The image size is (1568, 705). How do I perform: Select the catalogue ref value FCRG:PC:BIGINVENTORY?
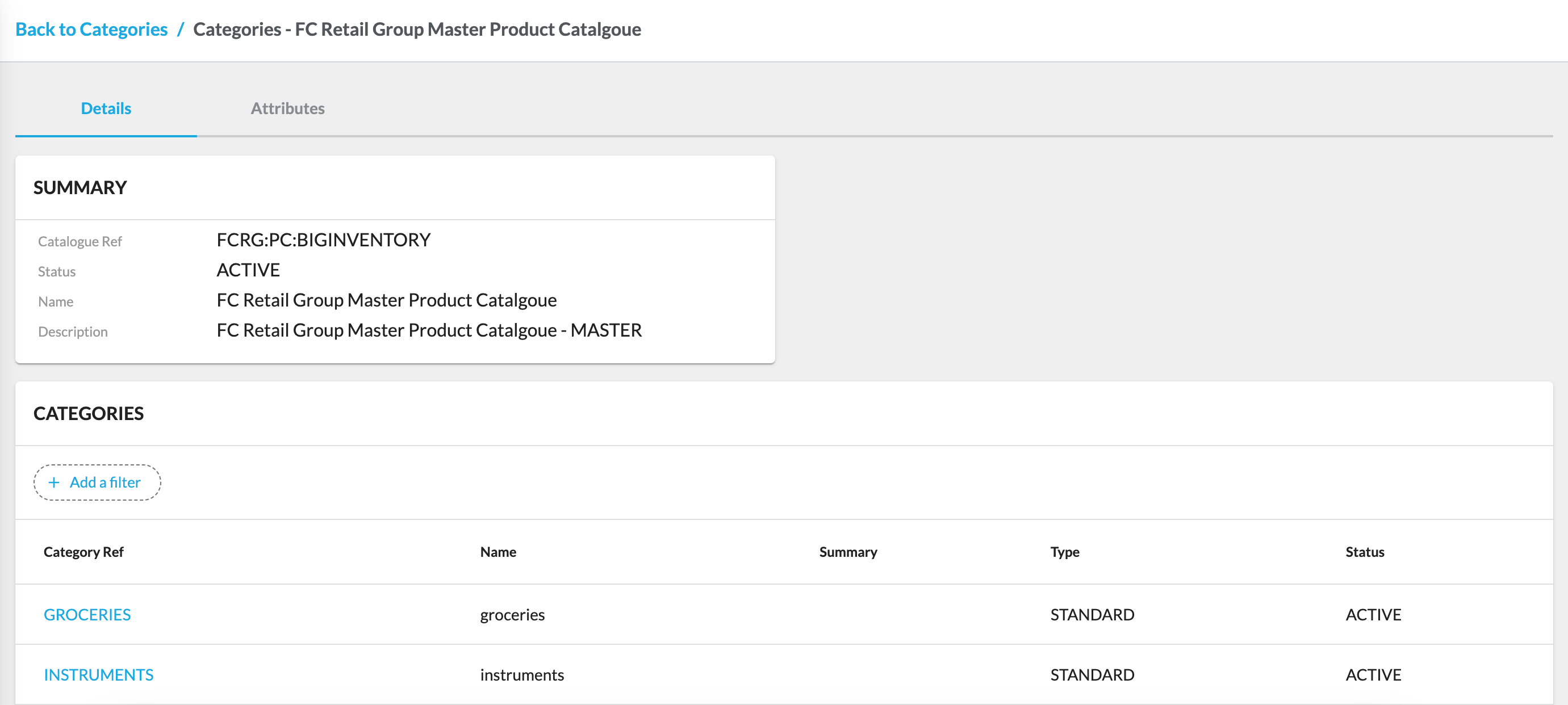click(323, 240)
